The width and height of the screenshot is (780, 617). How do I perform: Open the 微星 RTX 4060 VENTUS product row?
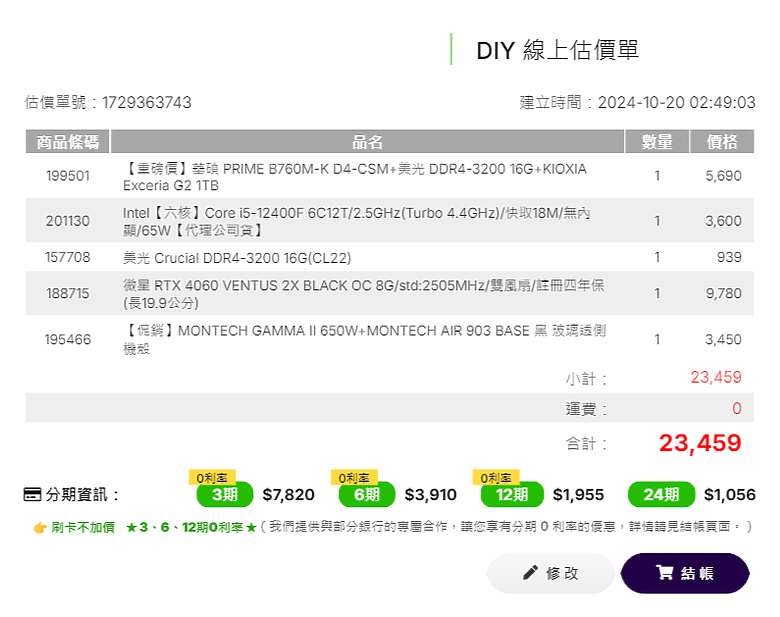click(x=390, y=293)
